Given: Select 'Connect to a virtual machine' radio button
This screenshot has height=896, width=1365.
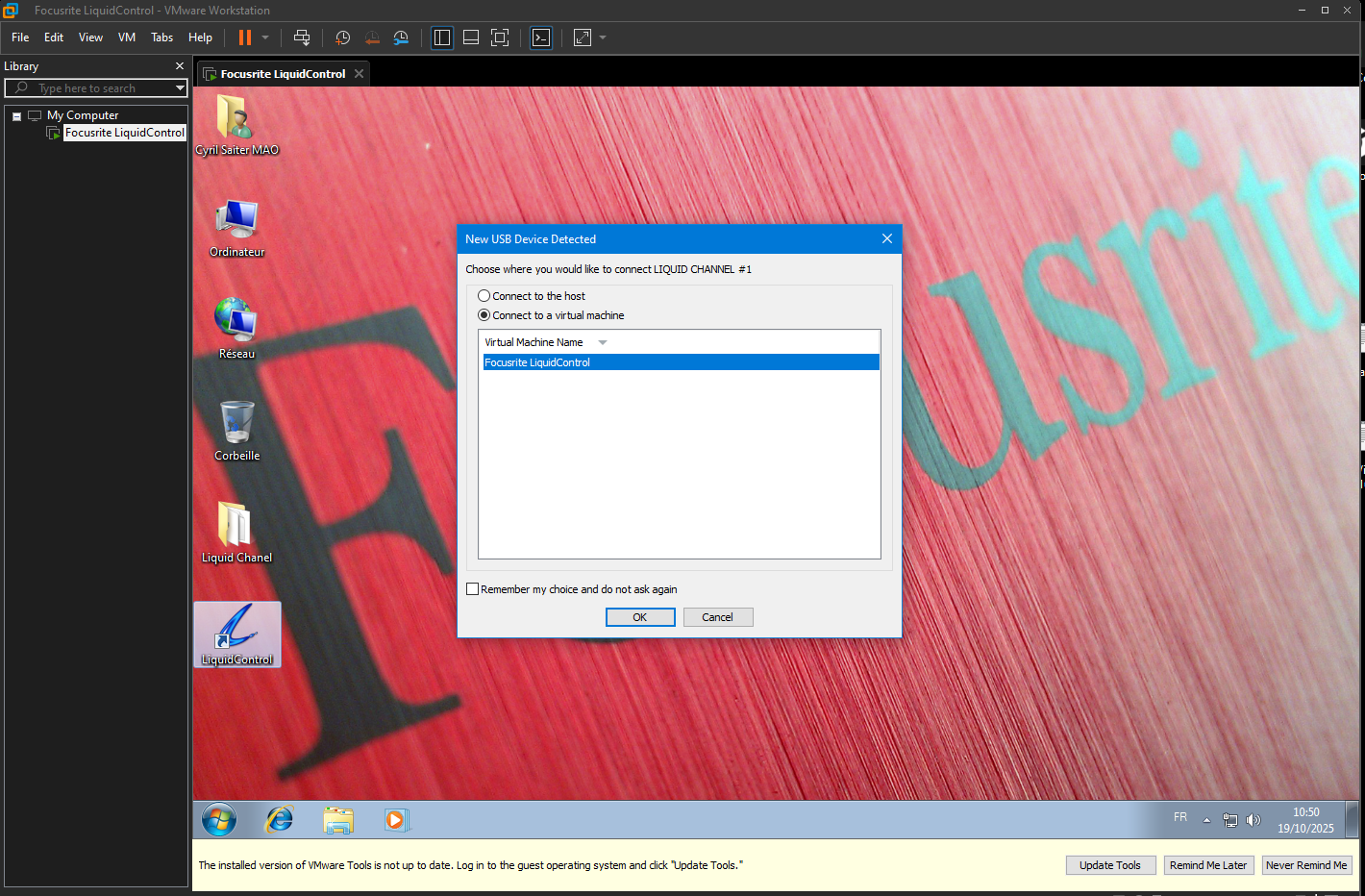Looking at the screenshot, I should (x=484, y=315).
